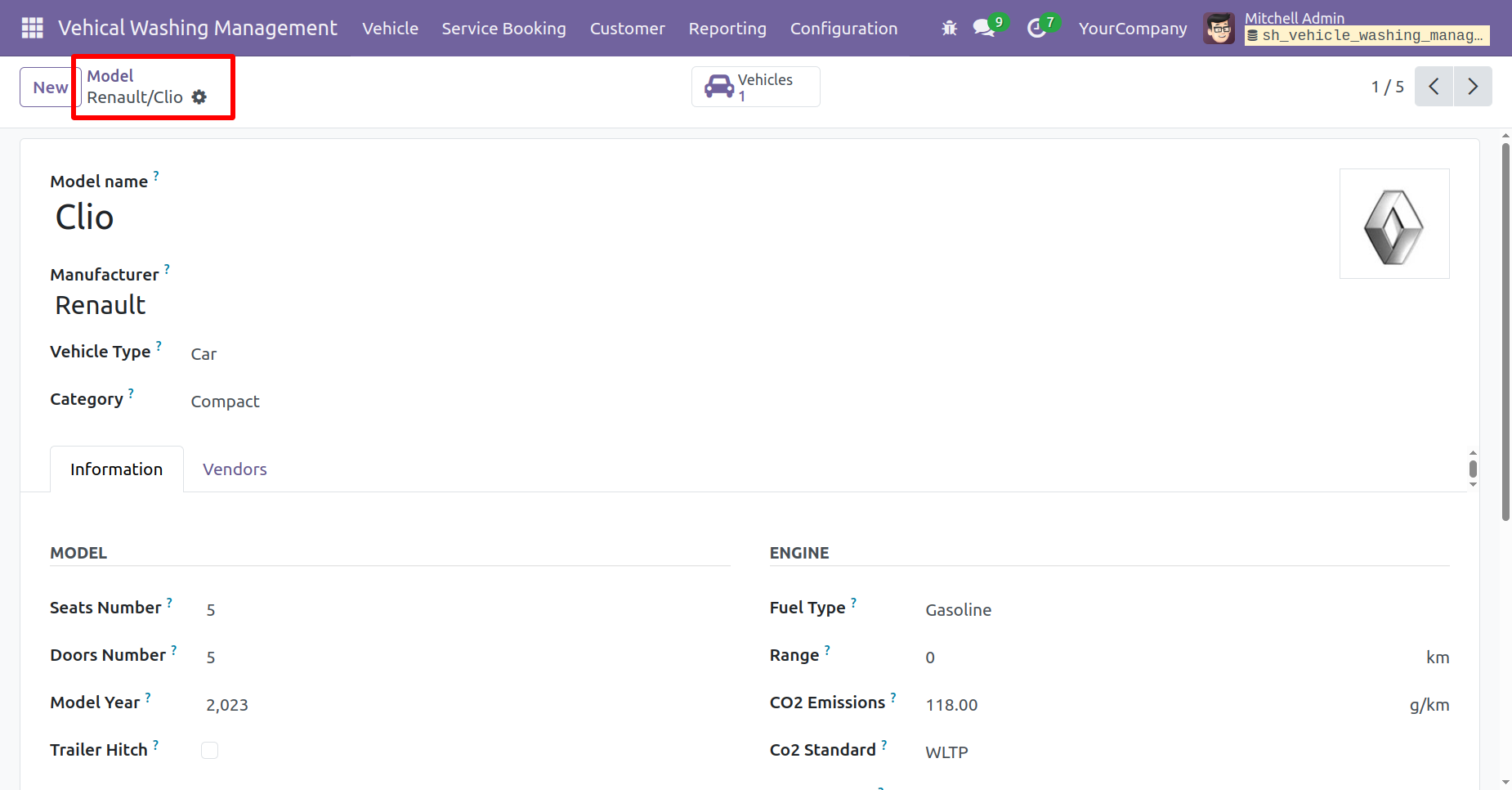Click the Model breadcrumb link
The image size is (1512, 790).
[110, 76]
